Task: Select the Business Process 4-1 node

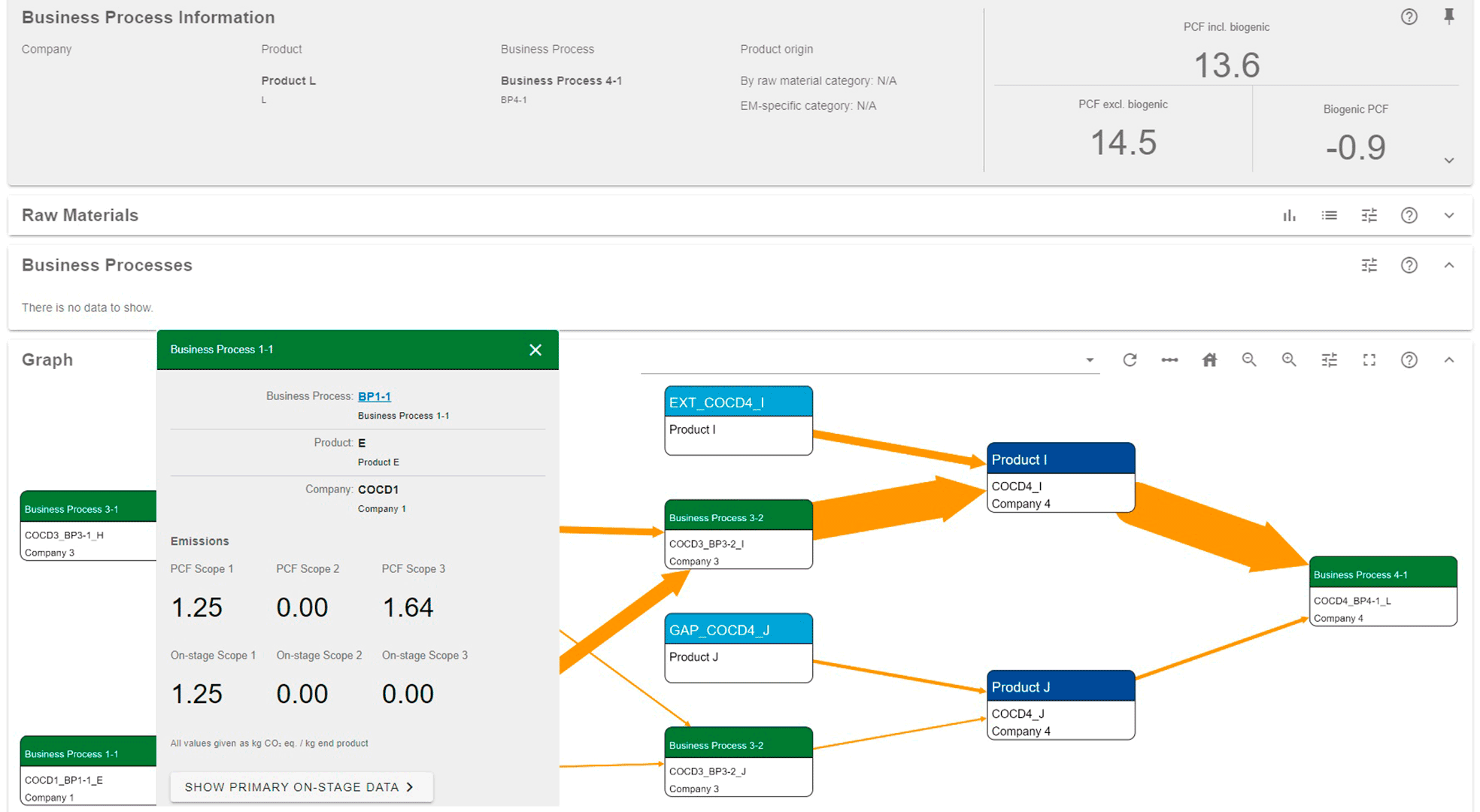Action: coord(1383,591)
